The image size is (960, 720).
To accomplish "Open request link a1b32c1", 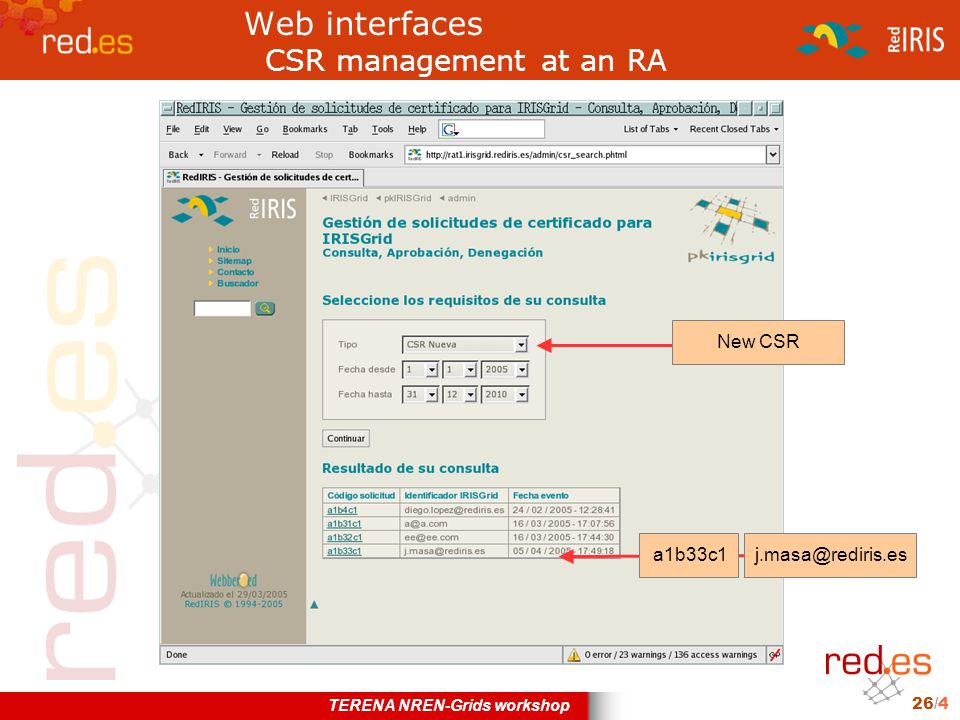I will [344, 538].
